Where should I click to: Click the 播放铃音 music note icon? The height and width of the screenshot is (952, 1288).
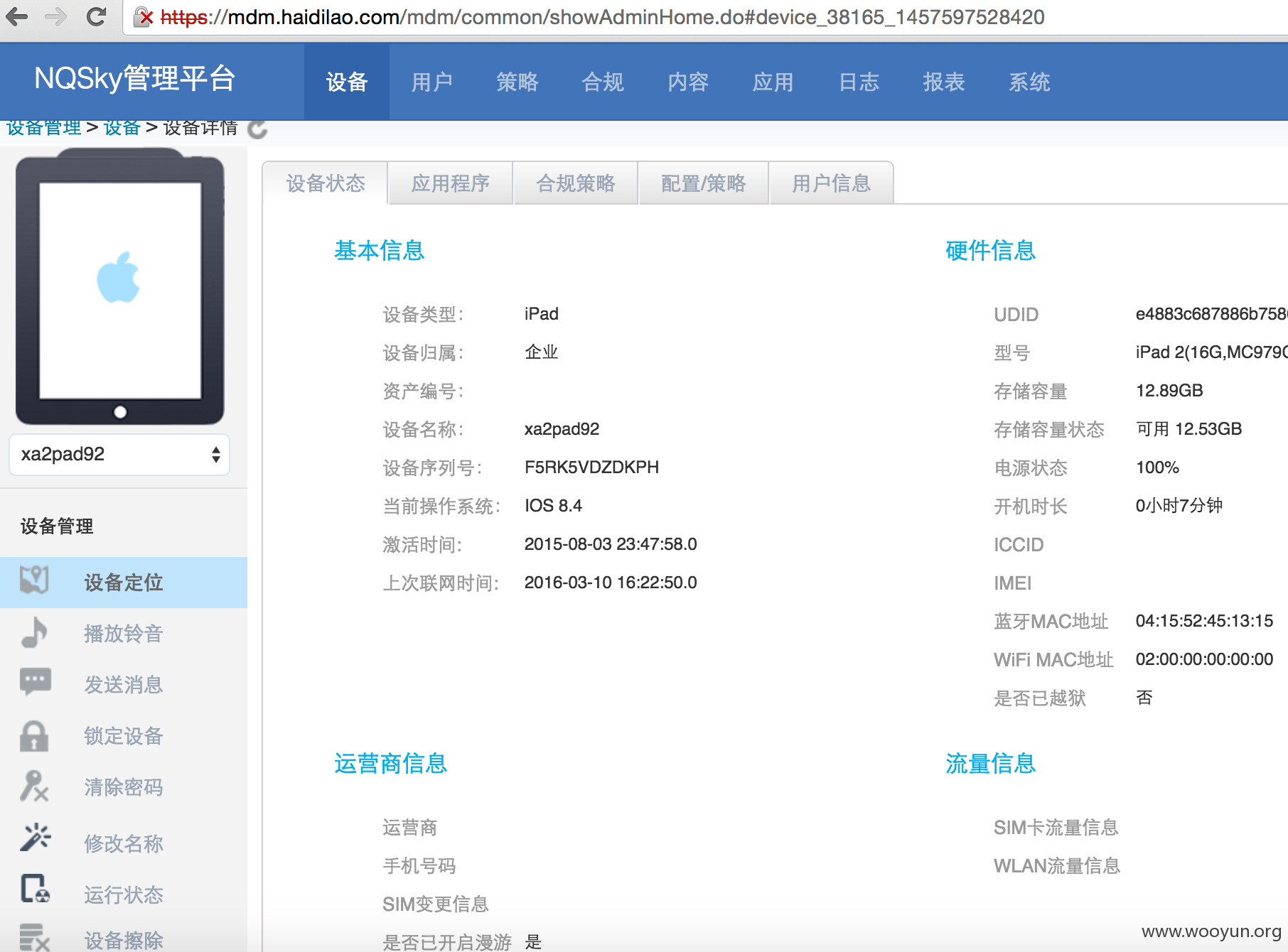point(34,632)
